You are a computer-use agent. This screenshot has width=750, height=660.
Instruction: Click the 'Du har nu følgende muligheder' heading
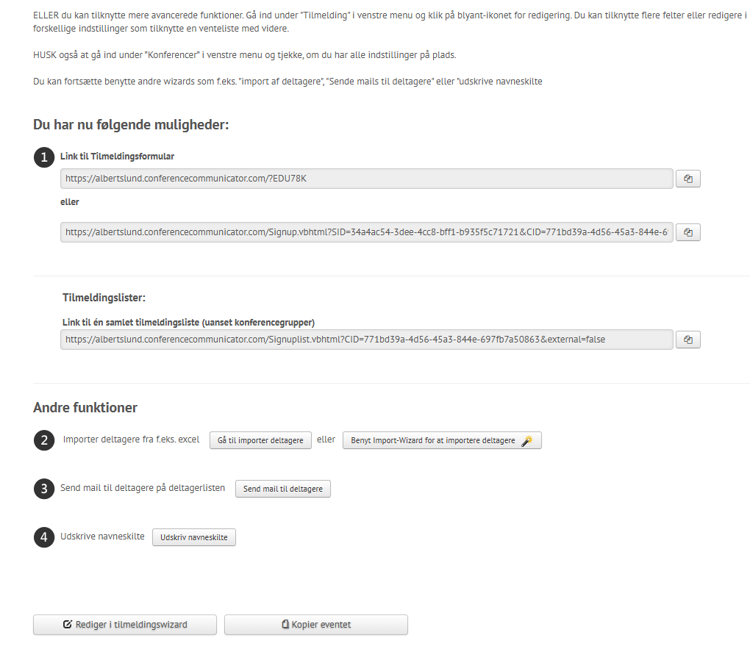[x=131, y=125]
